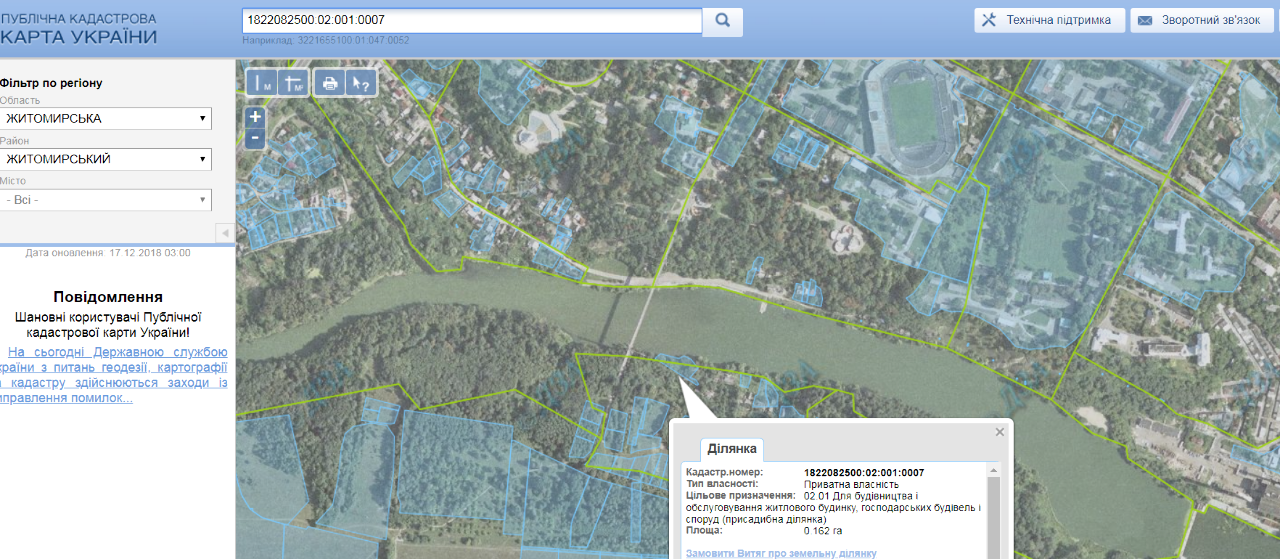
Task: Click cadastral number 1822082500:02:001:0007 in popup
Action: [x=864, y=473]
